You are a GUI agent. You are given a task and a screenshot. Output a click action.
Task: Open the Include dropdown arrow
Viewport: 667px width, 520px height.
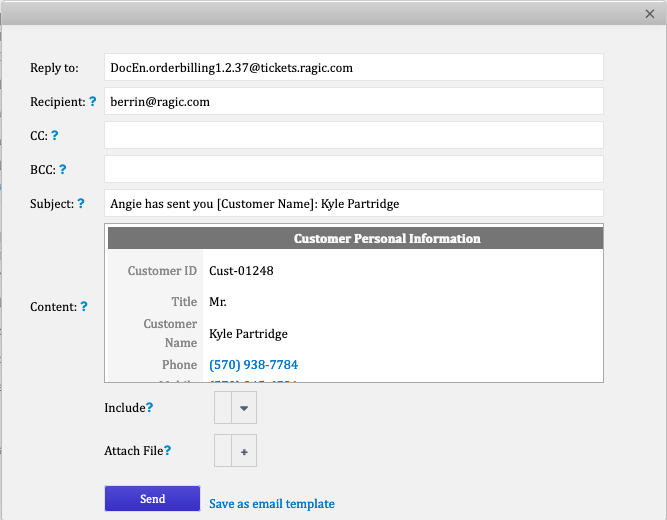tap(244, 408)
